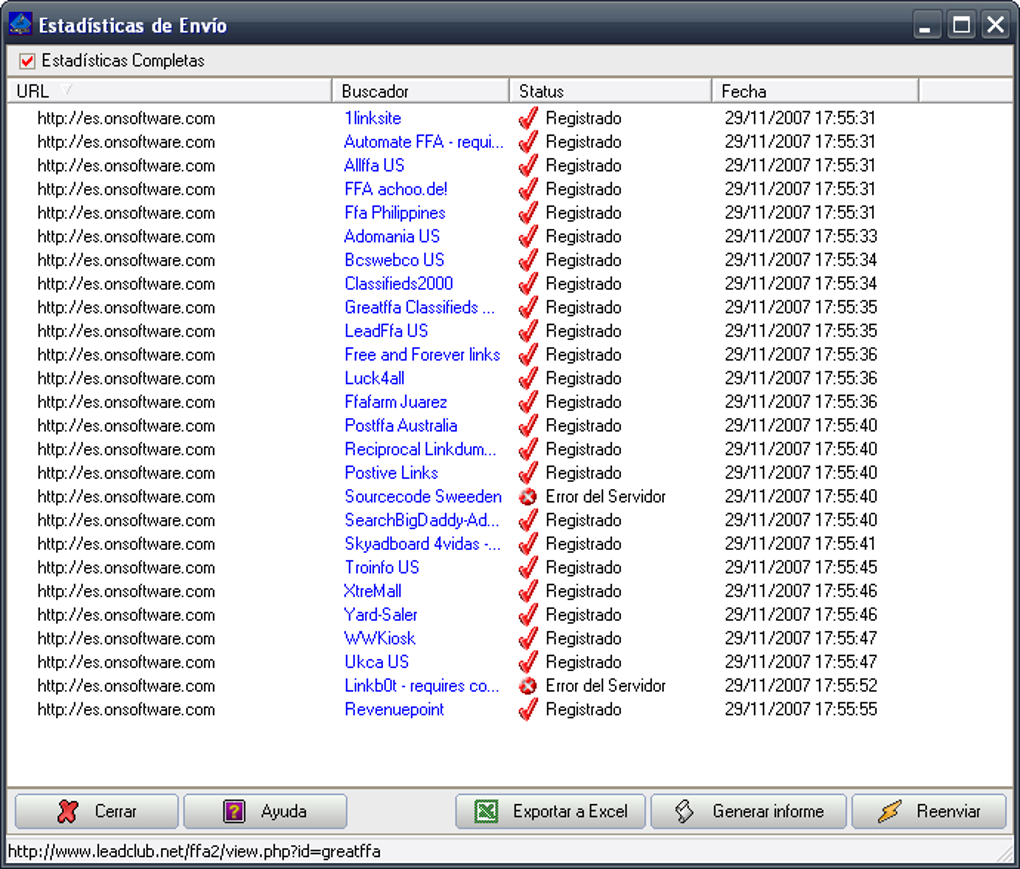Open the Free and Forever links entry

[x=422, y=355]
